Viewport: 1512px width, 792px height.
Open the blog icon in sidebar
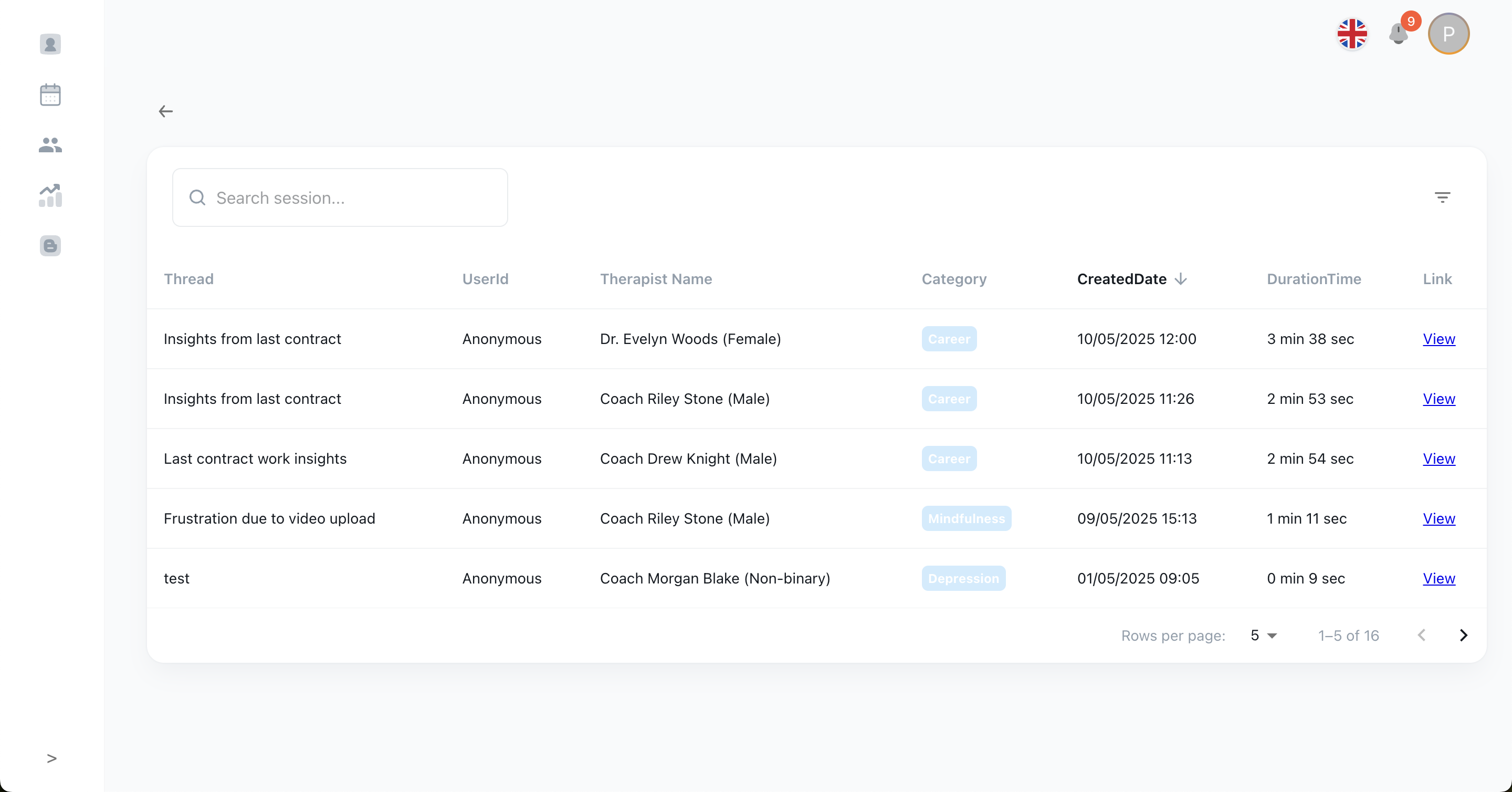pos(50,246)
